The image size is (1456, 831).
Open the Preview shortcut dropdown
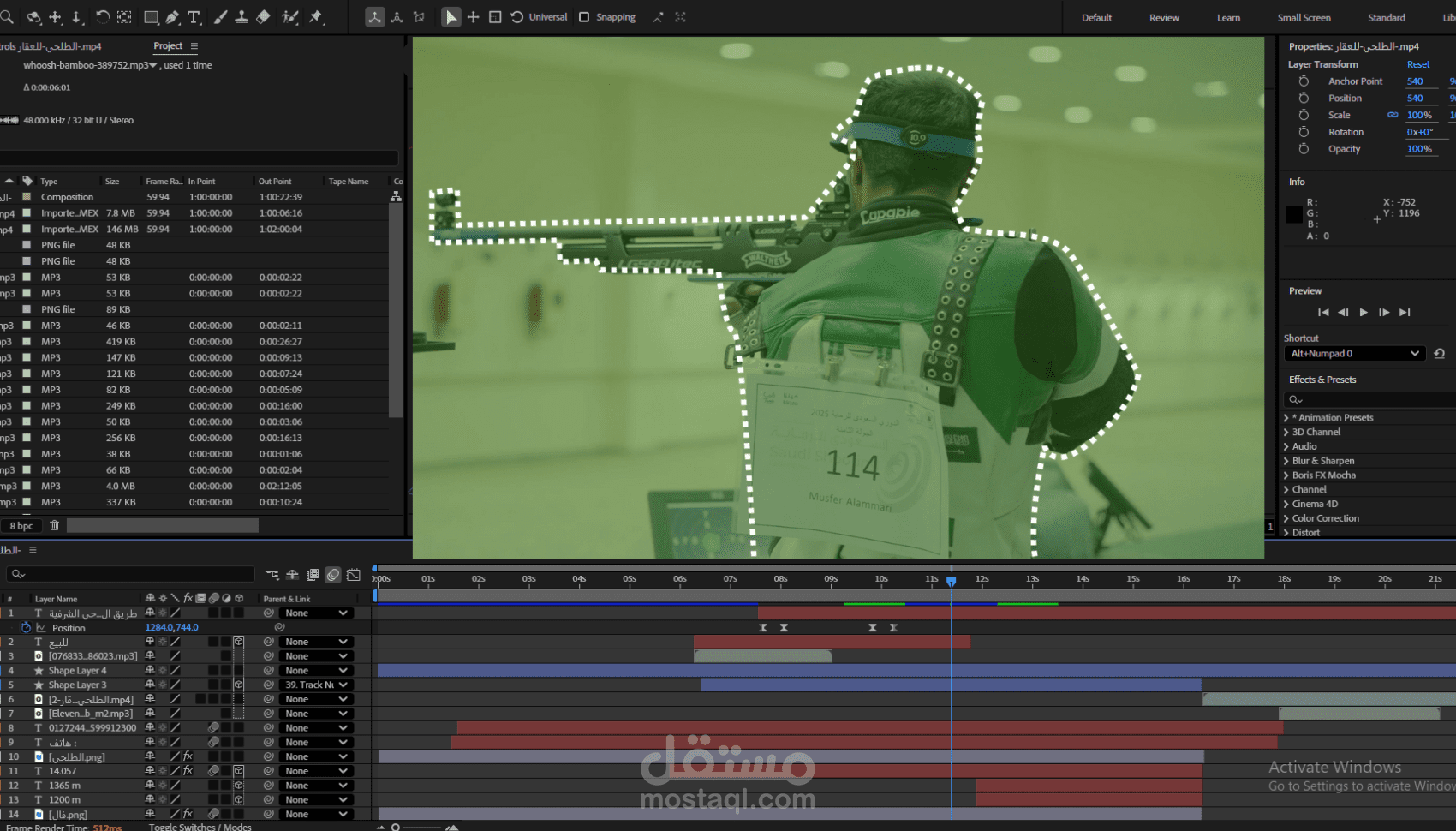pos(1353,353)
